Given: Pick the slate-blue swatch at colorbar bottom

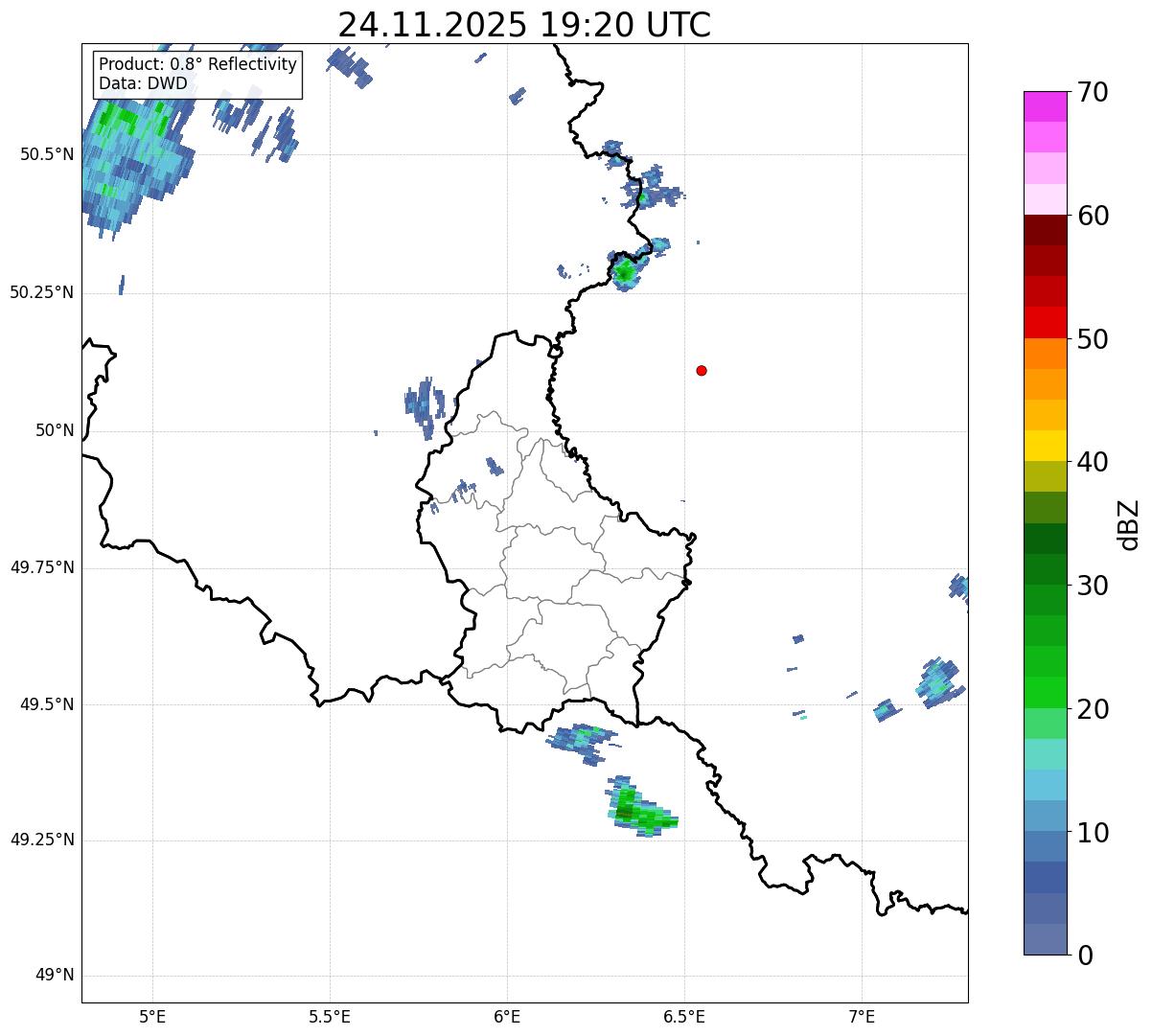Looking at the screenshot, I should tap(1045, 939).
